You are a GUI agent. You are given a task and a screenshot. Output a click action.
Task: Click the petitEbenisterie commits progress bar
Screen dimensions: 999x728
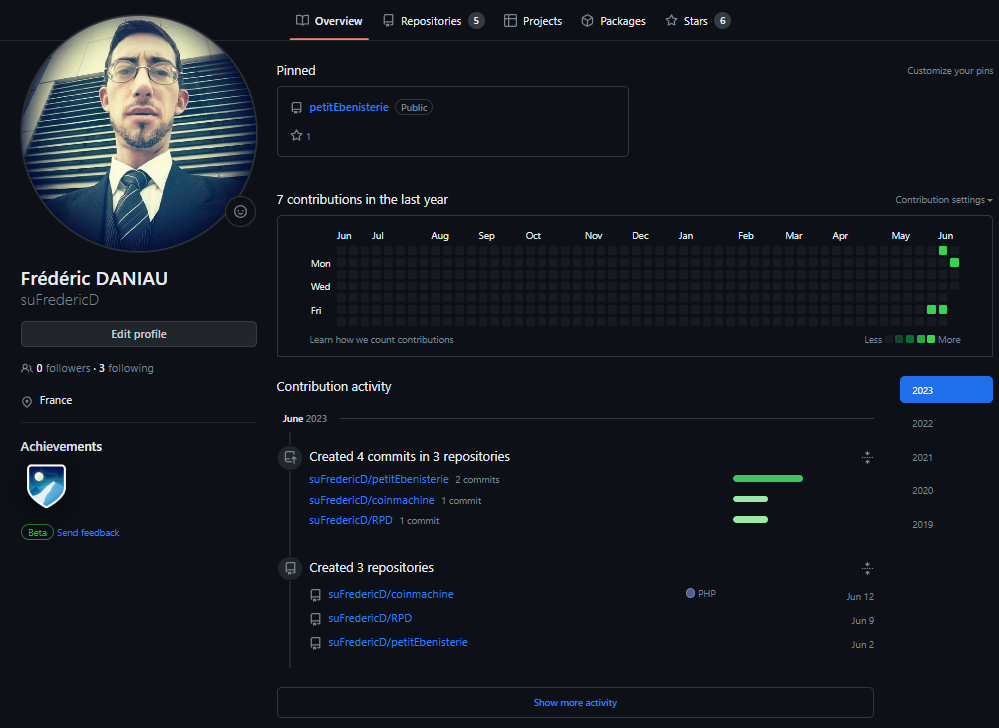coord(768,478)
